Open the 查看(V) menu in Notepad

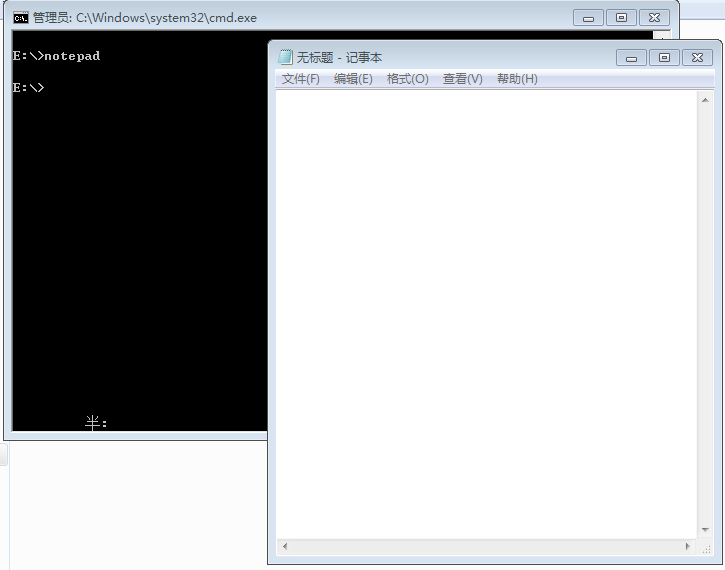pos(462,79)
